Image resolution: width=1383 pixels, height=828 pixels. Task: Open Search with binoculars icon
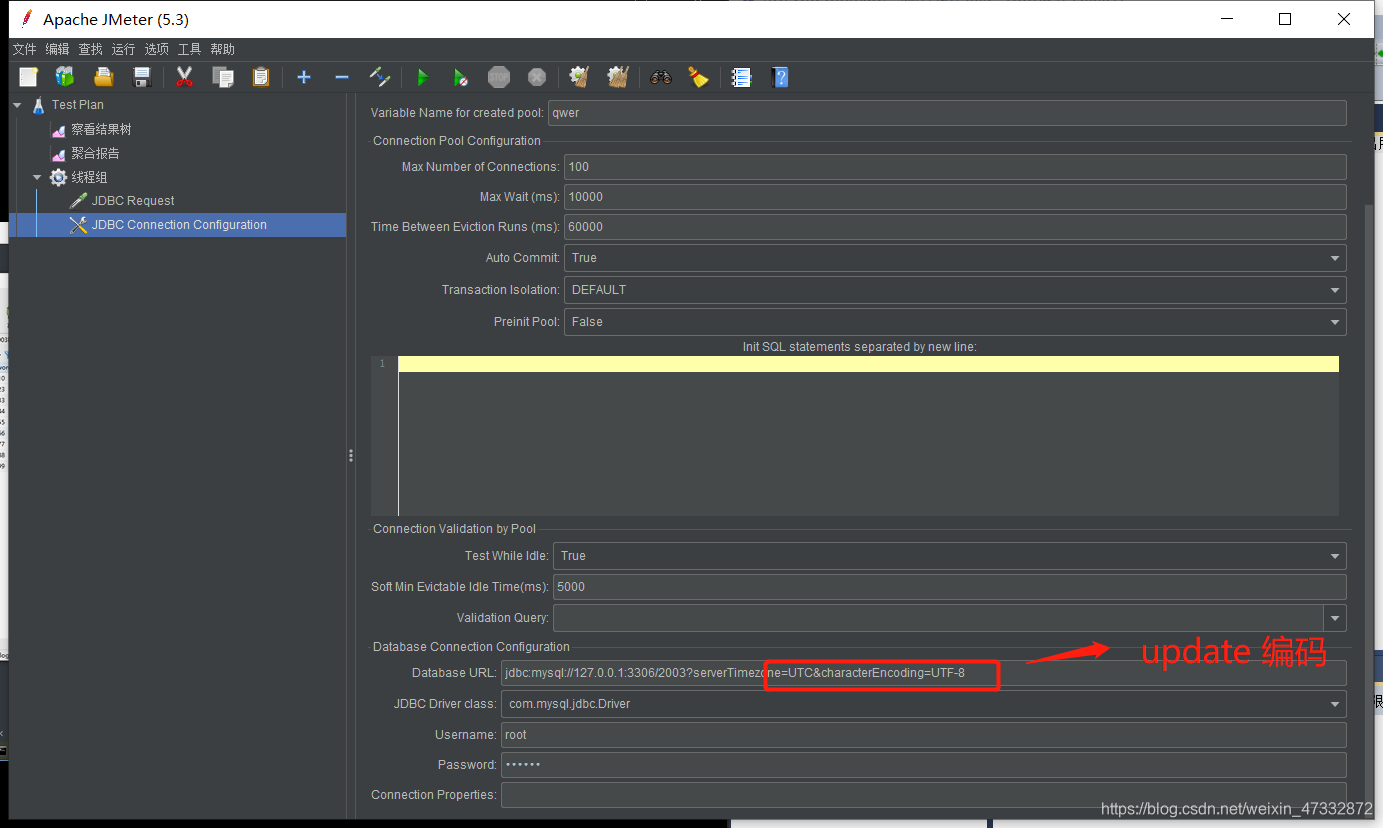point(660,77)
